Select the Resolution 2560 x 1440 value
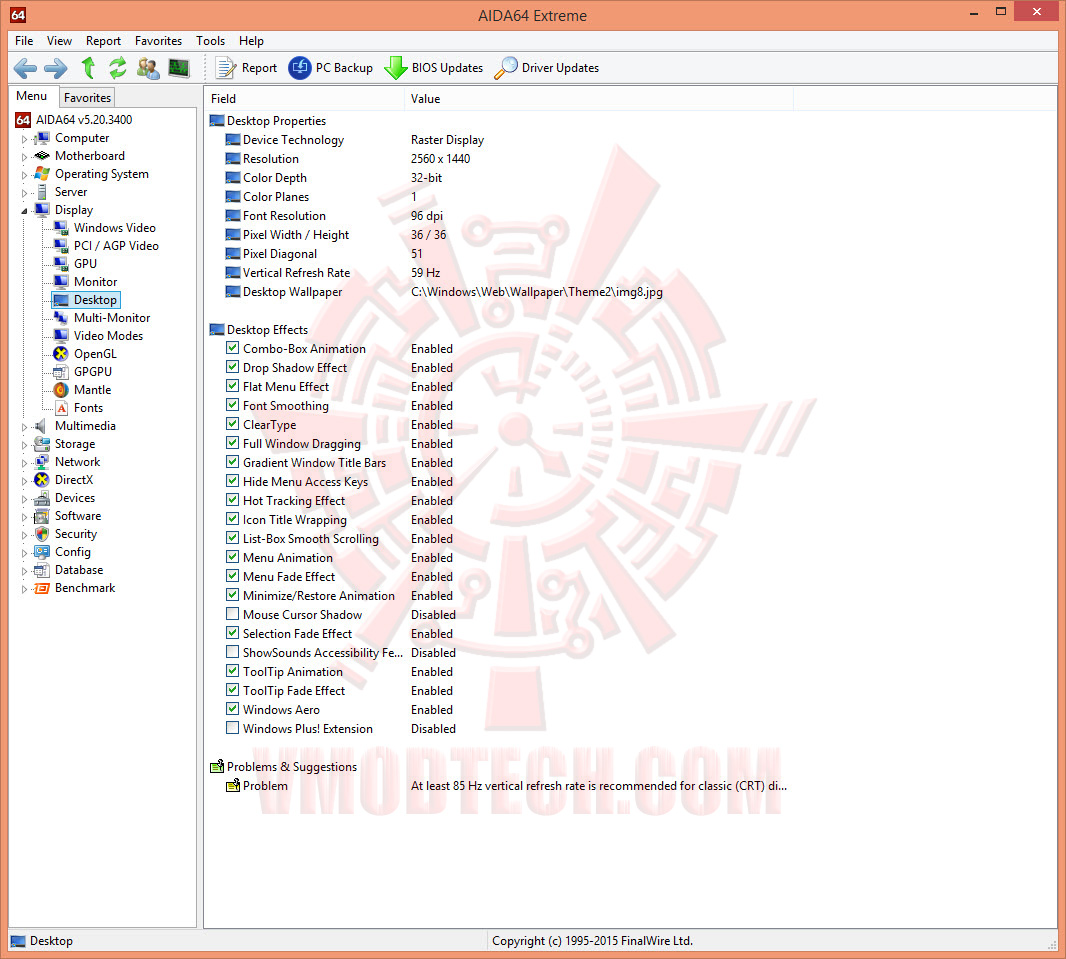This screenshot has width=1066, height=959. pos(440,158)
